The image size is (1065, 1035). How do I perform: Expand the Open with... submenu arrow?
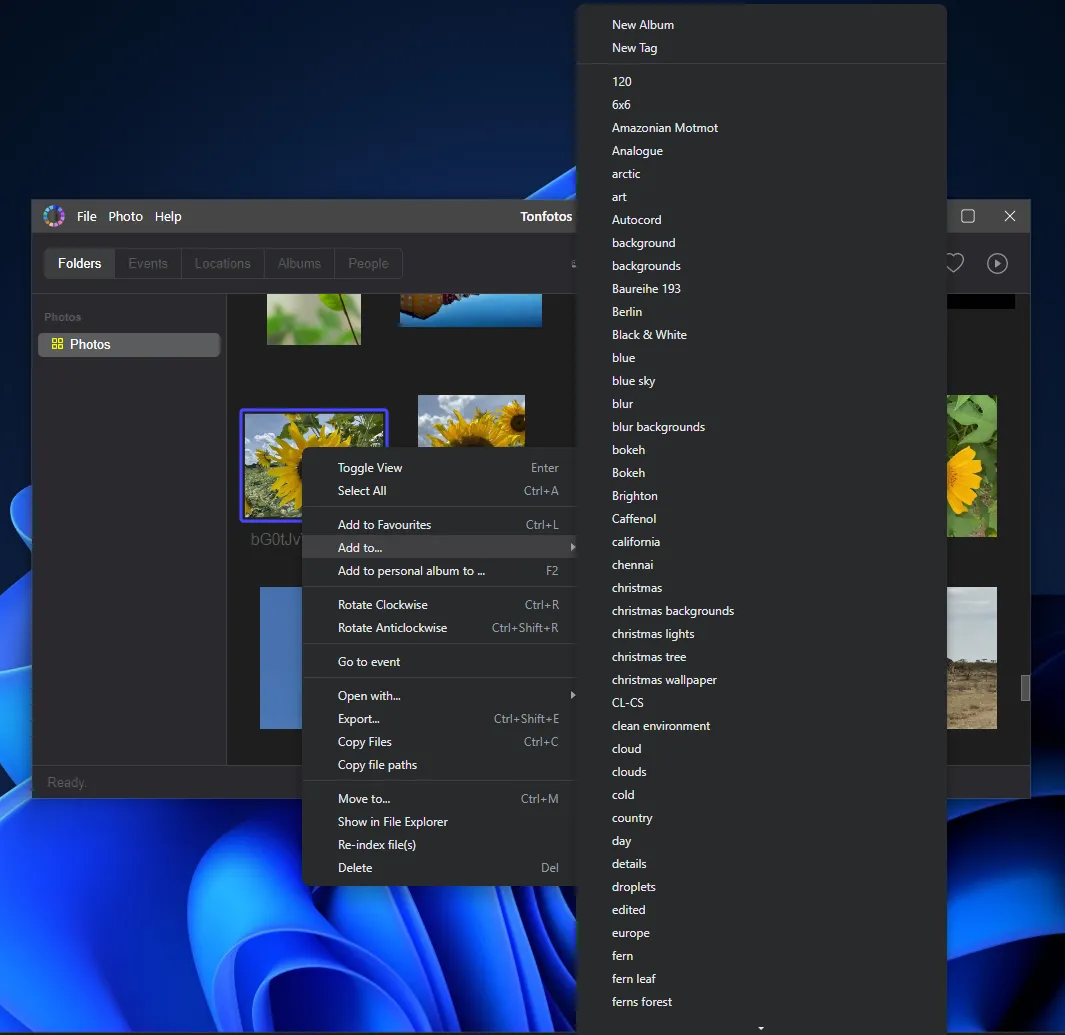pyautogui.click(x=573, y=695)
